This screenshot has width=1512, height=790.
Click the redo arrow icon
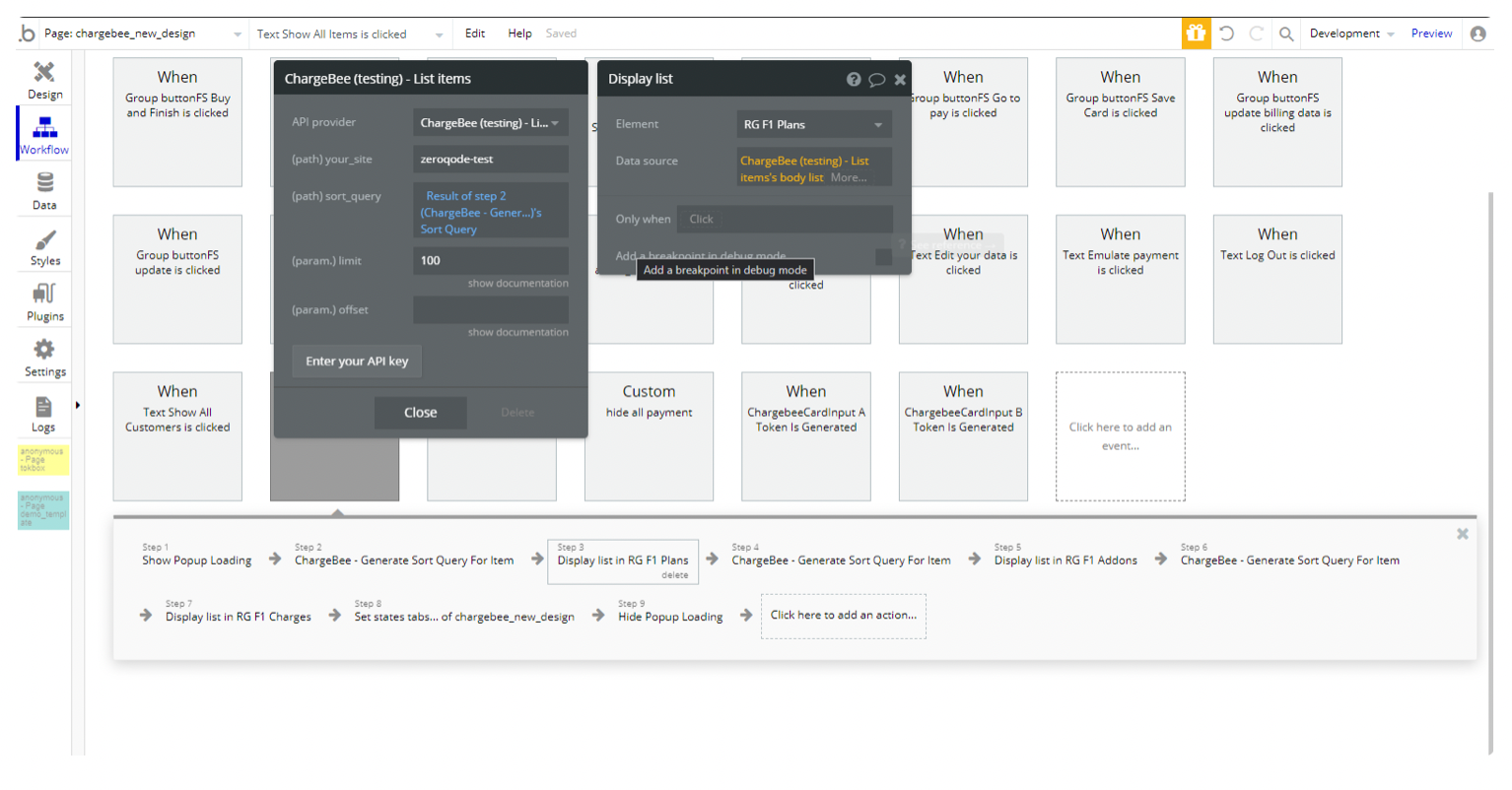1256,33
